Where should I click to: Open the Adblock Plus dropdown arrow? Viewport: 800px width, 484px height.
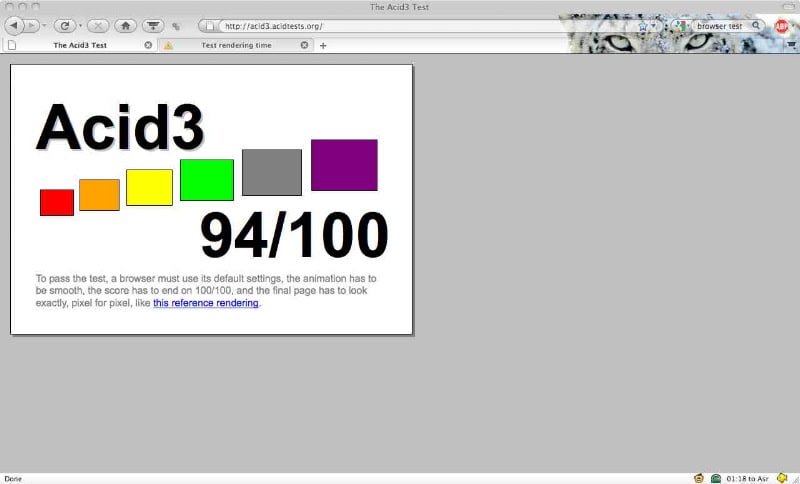coord(792,26)
